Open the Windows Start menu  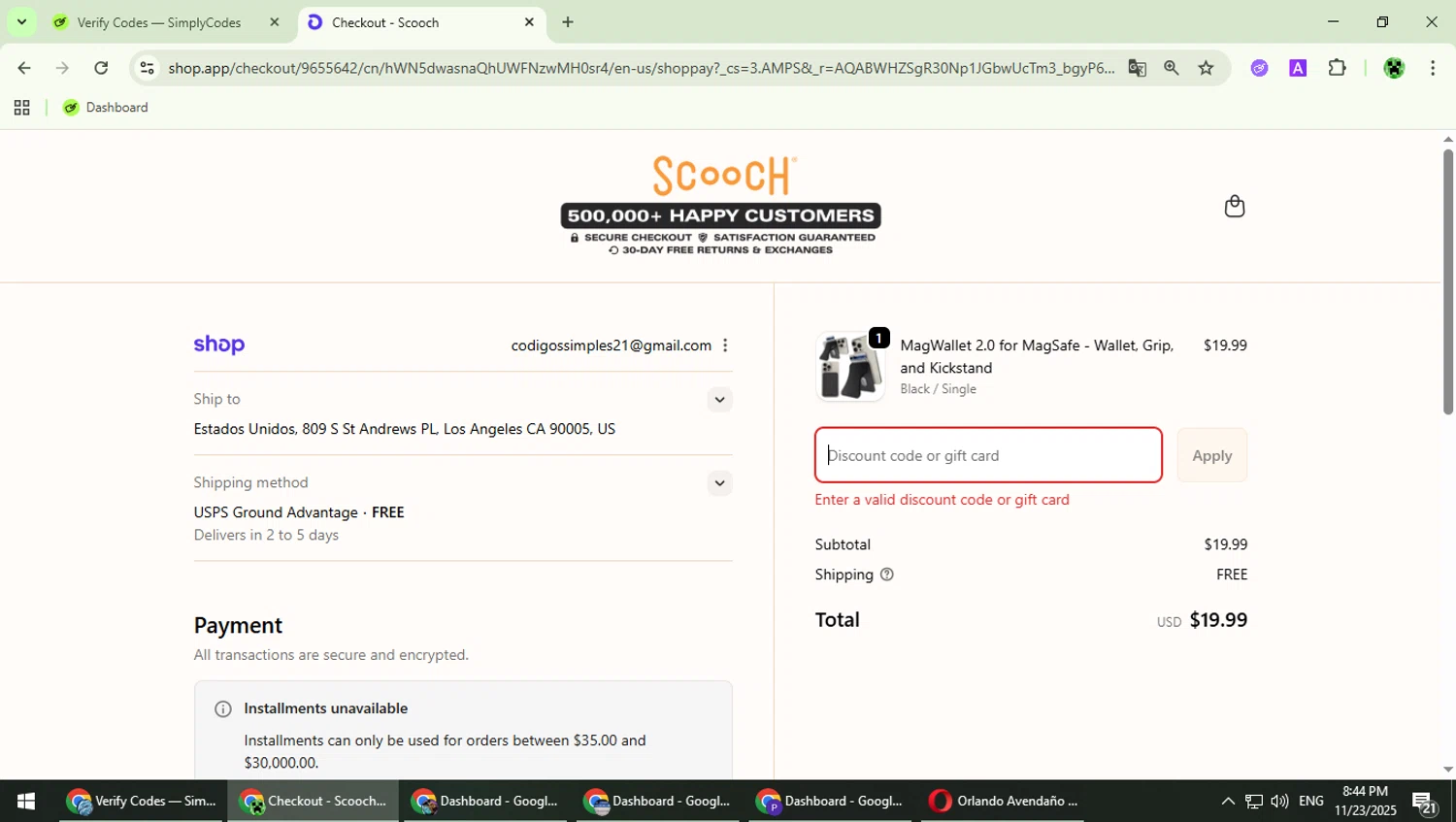(x=26, y=801)
